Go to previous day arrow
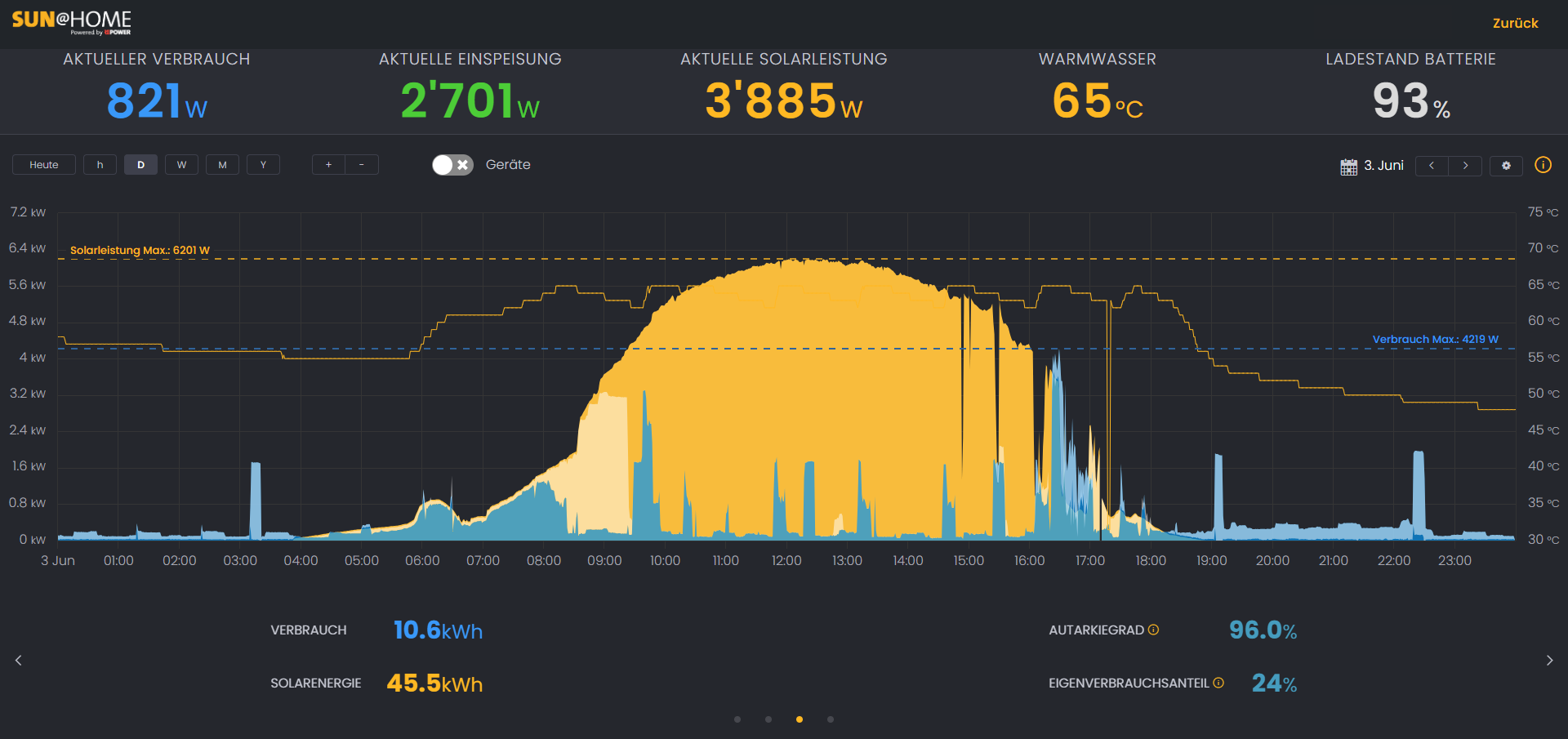 [x=1432, y=165]
